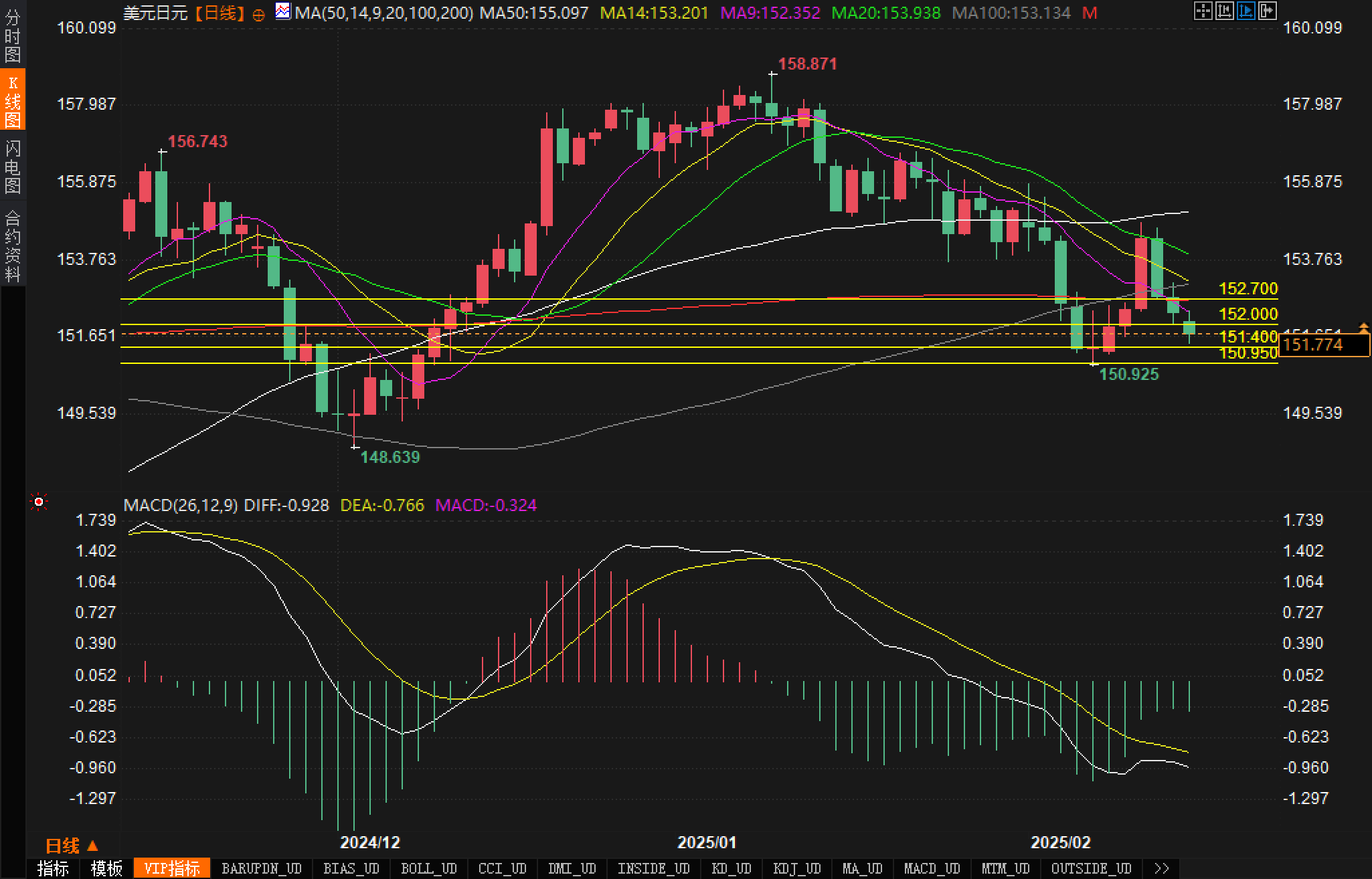
Task: Click the red sun icon beside MACD panel
Action: coord(39,502)
